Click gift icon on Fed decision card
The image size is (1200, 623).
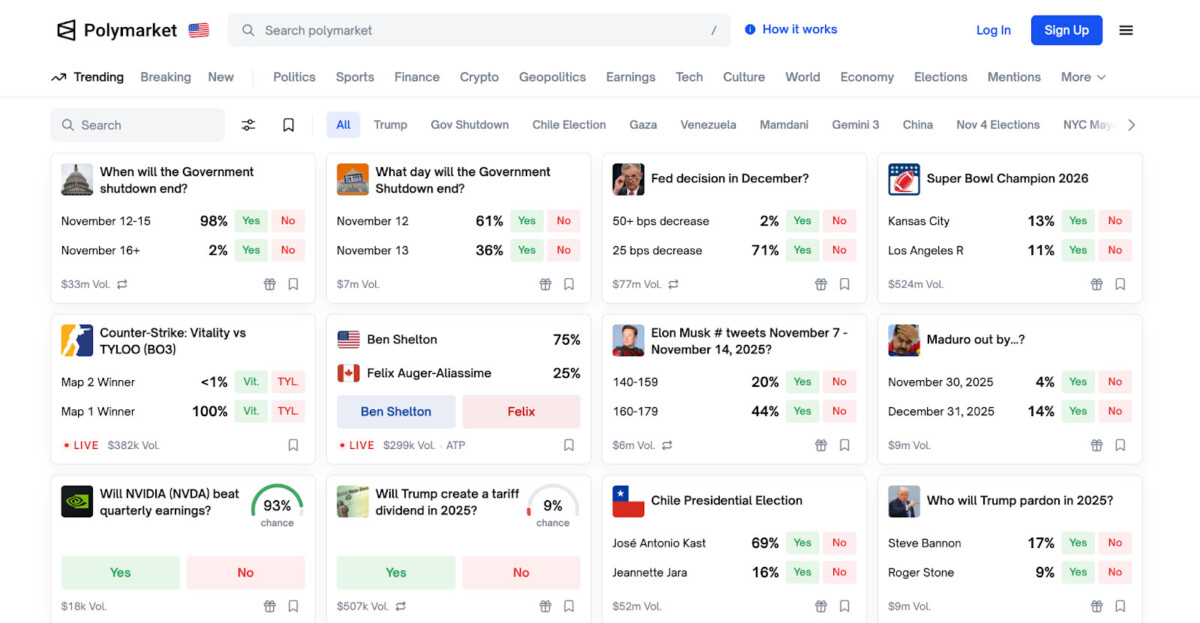pyautogui.click(x=821, y=284)
